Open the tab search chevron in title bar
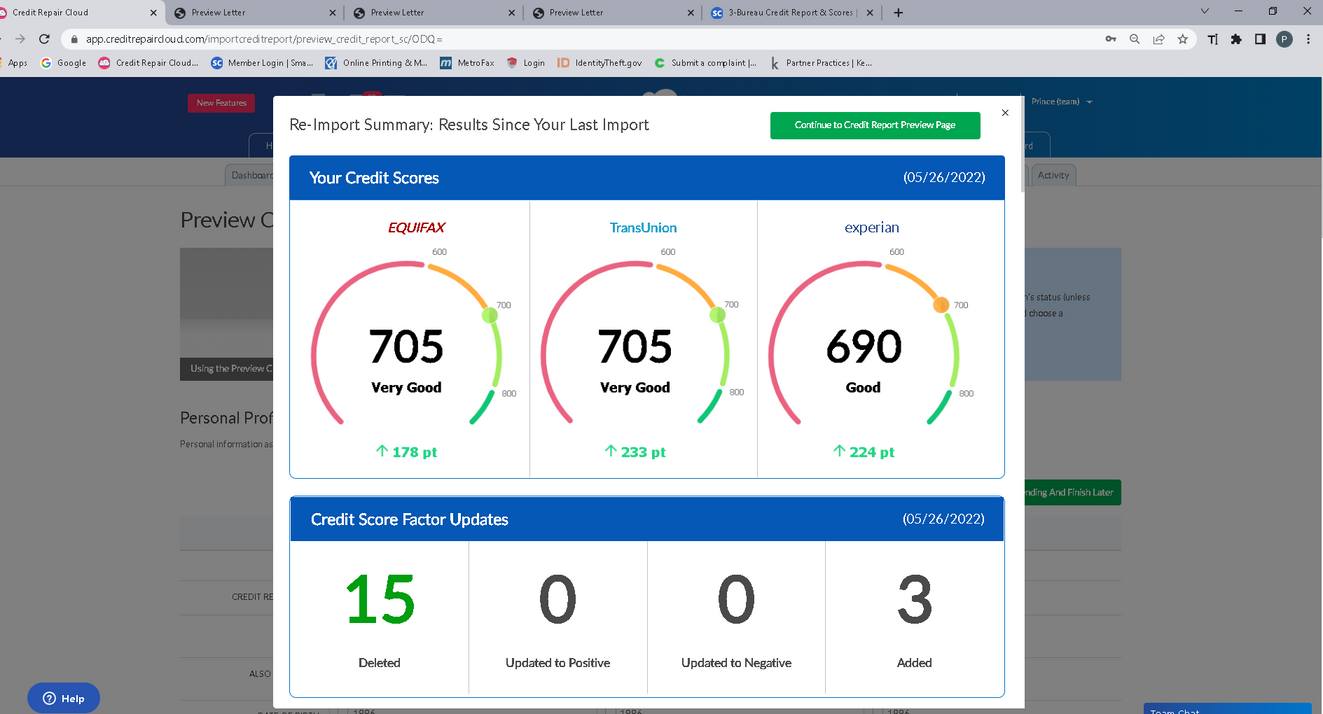Viewport: 1323px width, 714px height. point(1205,12)
